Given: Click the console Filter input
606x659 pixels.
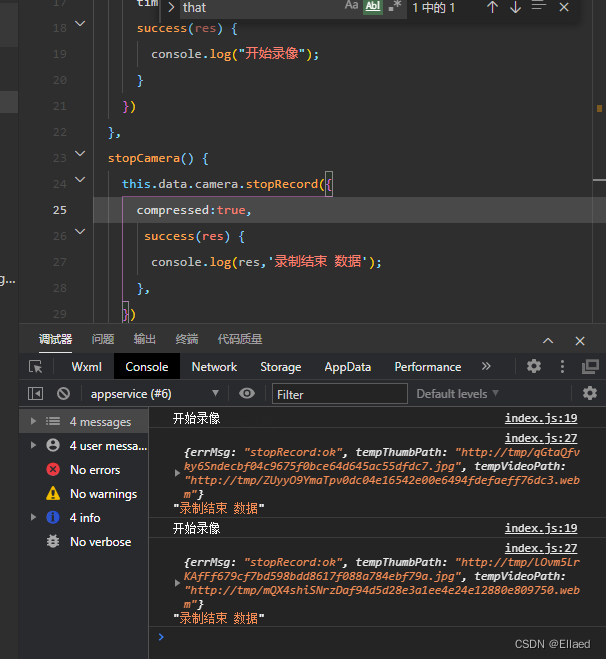Looking at the screenshot, I should pos(340,394).
